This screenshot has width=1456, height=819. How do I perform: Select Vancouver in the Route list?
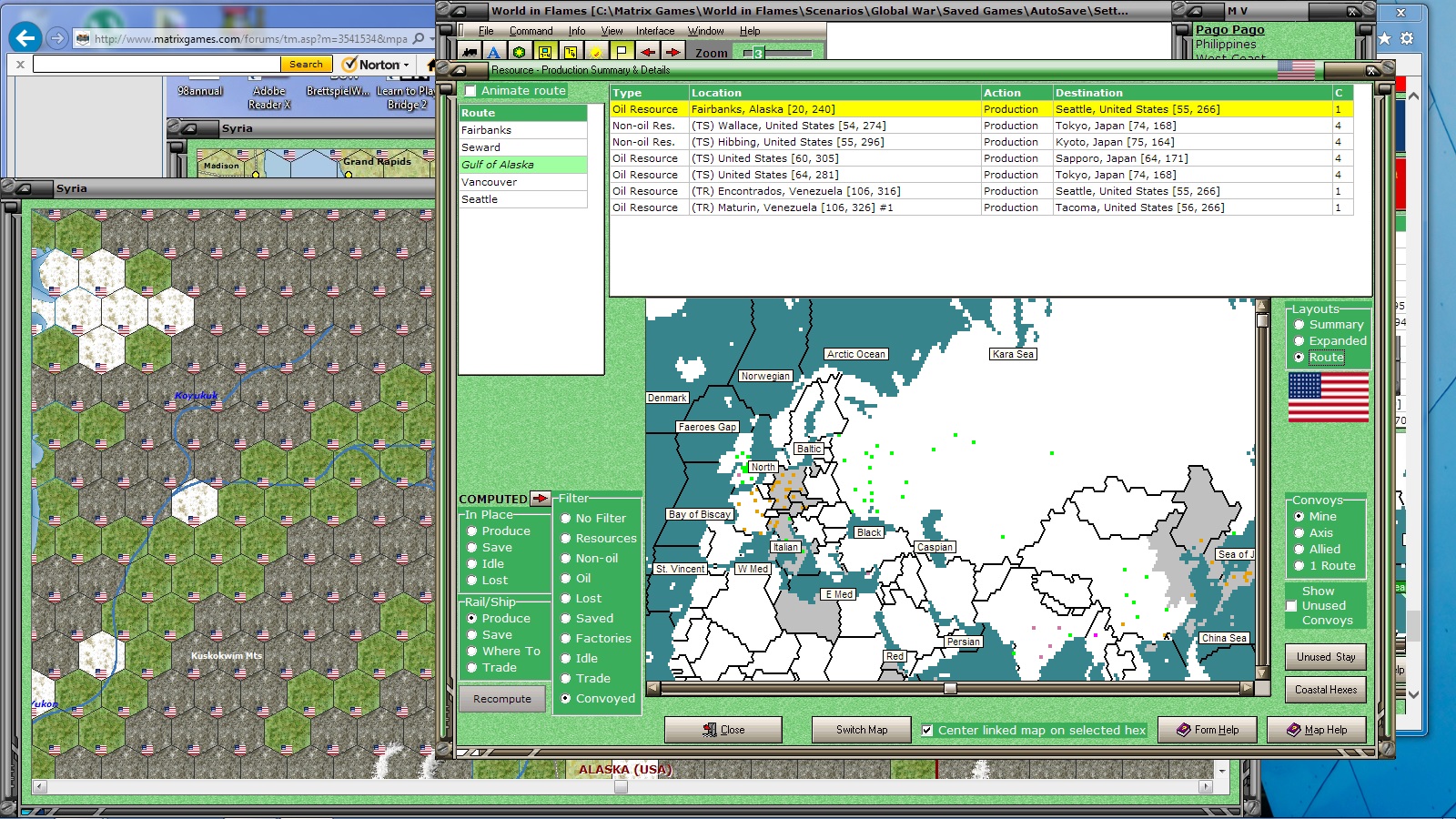[x=490, y=182]
